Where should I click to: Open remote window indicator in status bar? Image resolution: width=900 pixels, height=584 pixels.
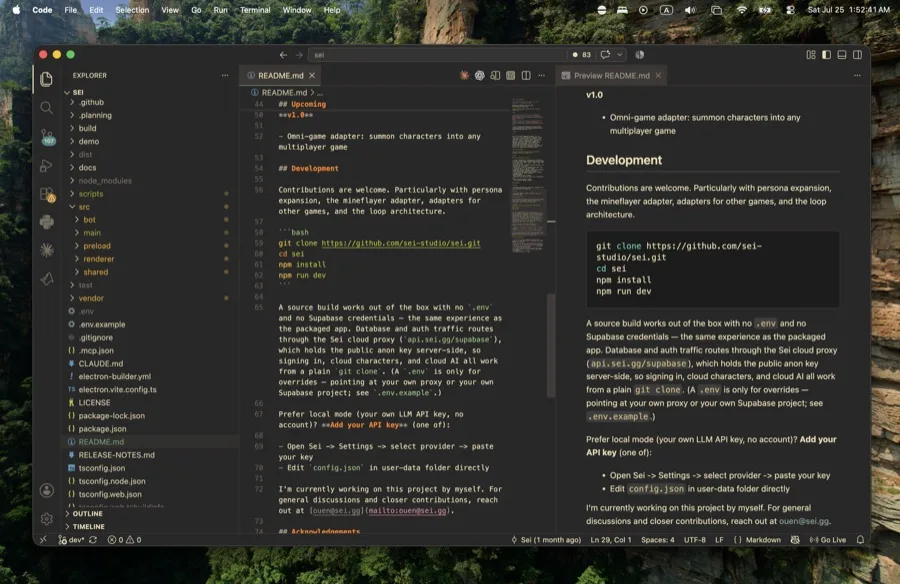tap(43, 540)
